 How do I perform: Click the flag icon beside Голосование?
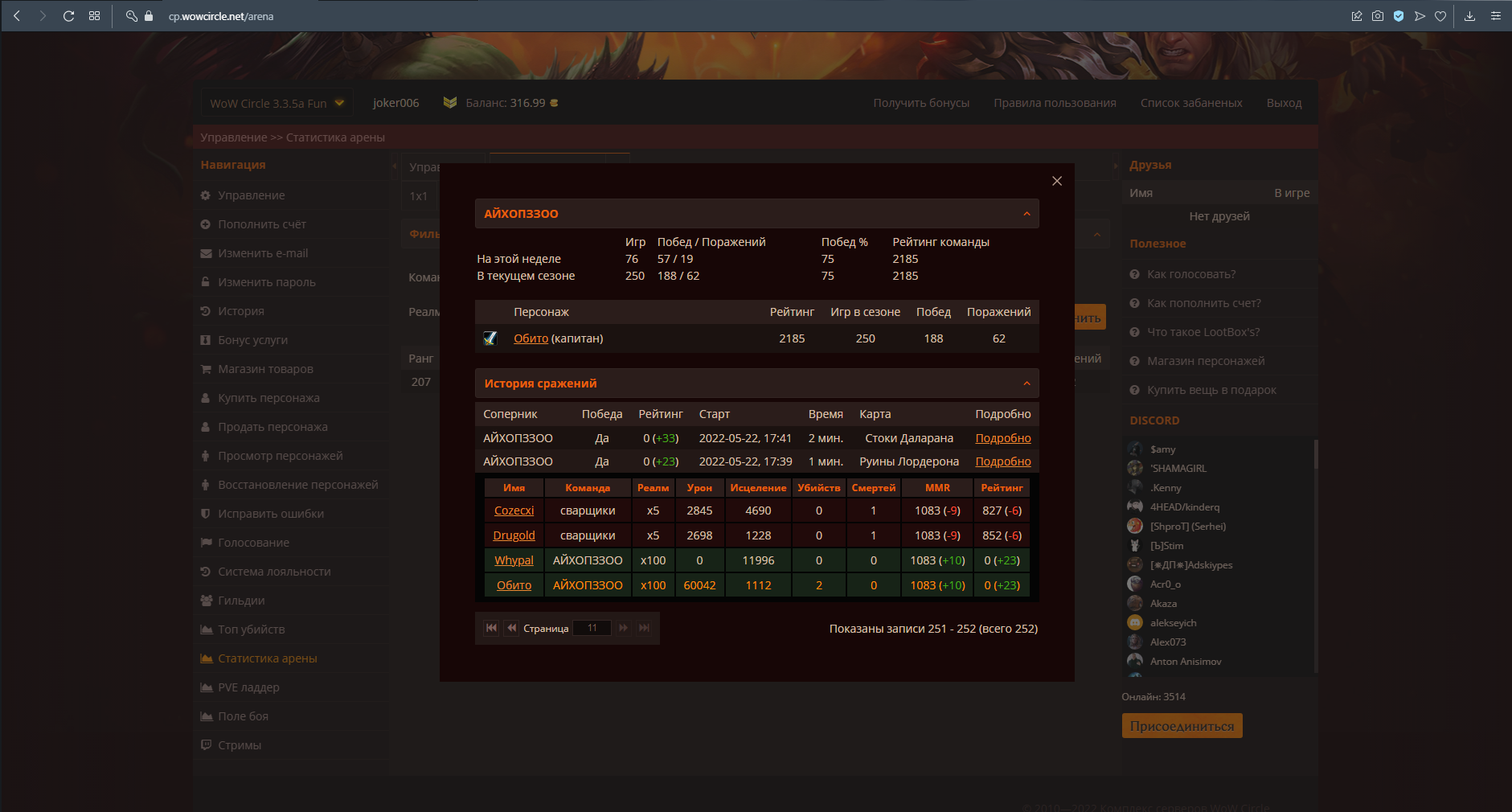pos(206,543)
